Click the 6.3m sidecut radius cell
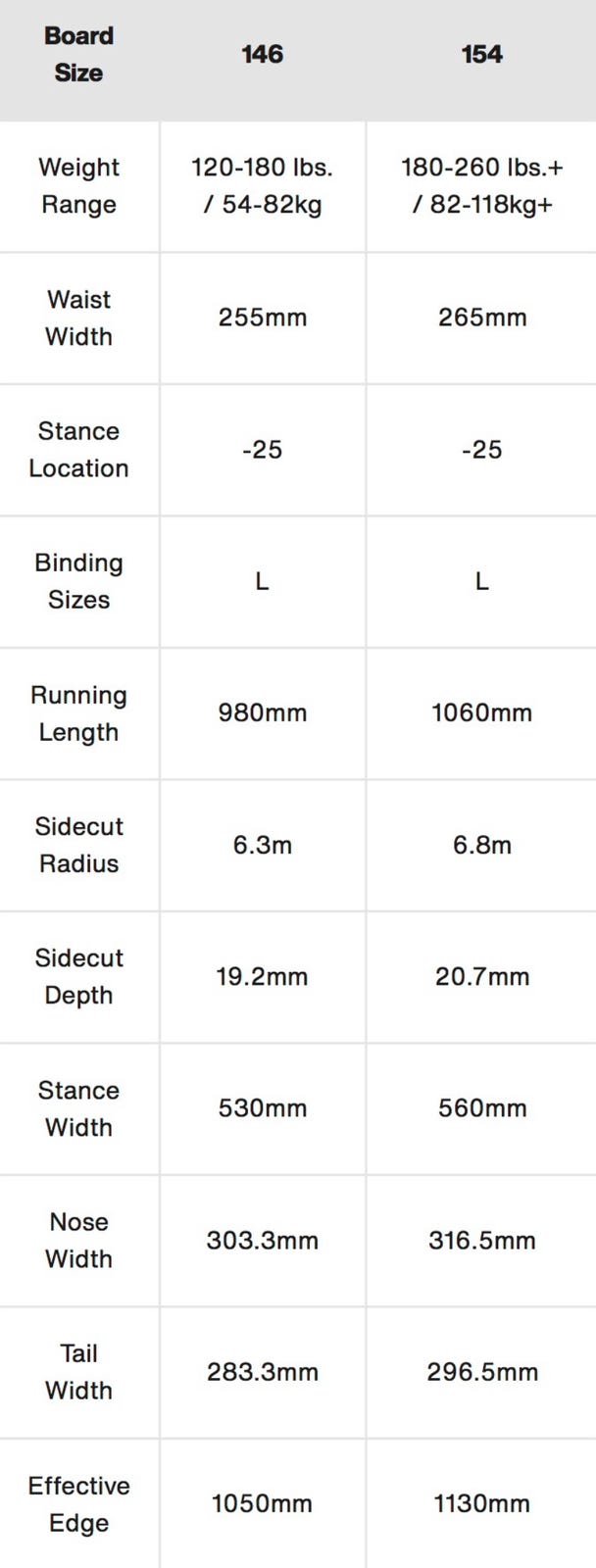Image resolution: width=596 pixels, height=1568 pixels. pyautogui.click(x=262, y=845)
